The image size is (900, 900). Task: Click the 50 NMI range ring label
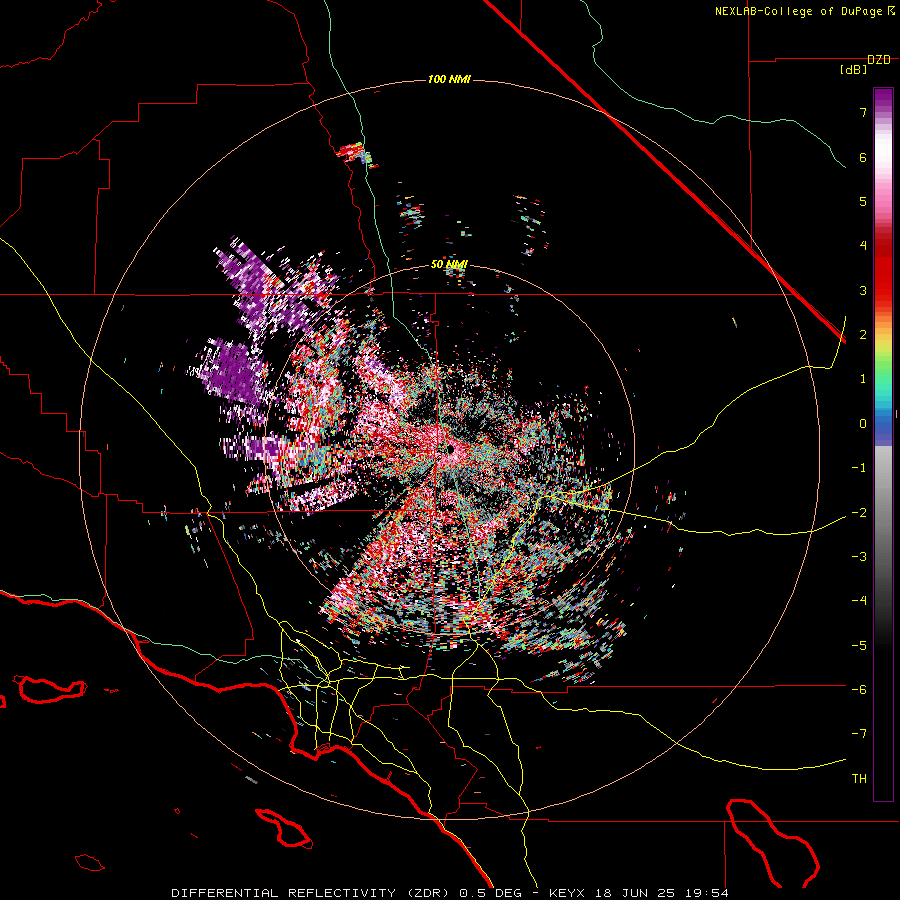click(x=449, y=264)
